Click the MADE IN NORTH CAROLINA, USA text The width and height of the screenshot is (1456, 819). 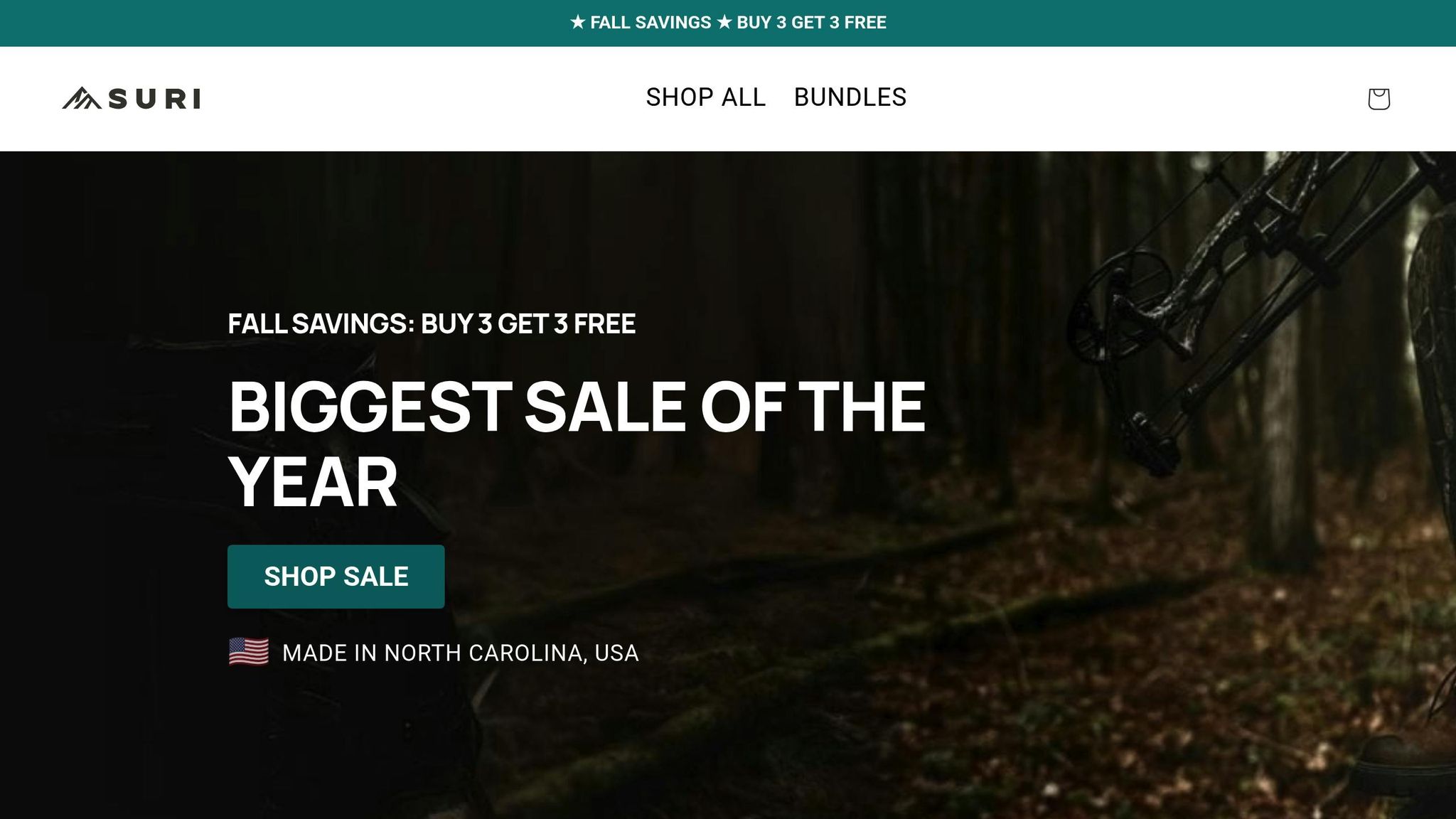pyautogui.click(x=461, y=653)
